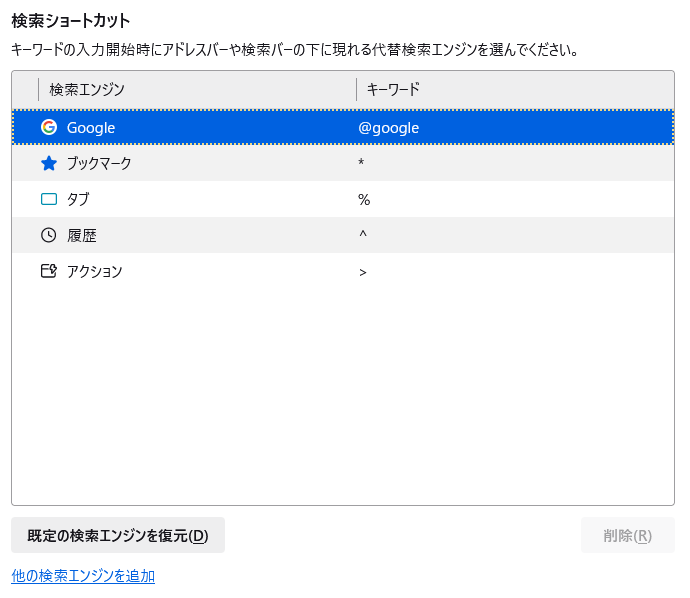This screenshot has height=598, width=690.
Task: Sort by キーワード column header
Action: tap(393, 89)
